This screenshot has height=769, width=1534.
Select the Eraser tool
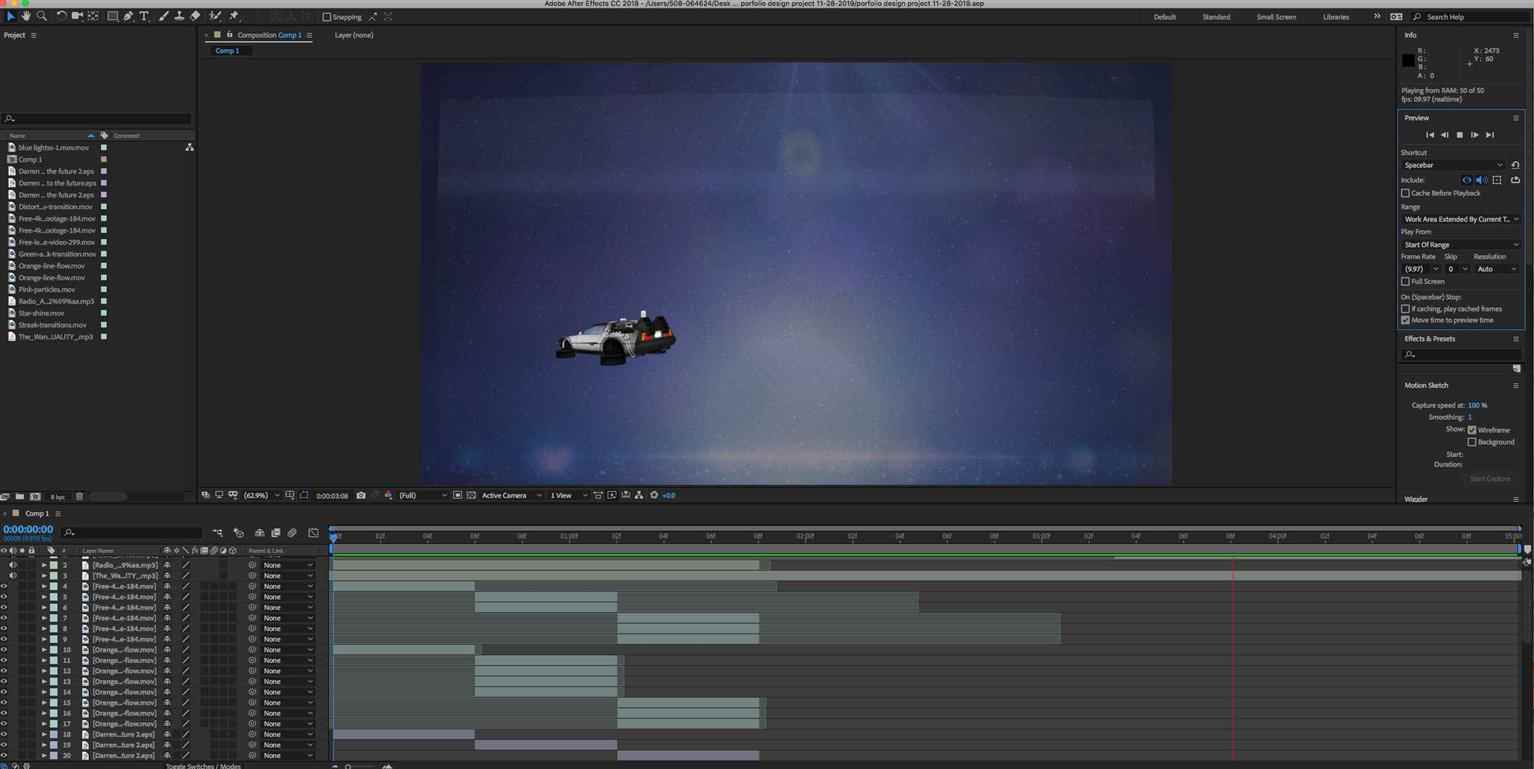(x=195, y=16)
